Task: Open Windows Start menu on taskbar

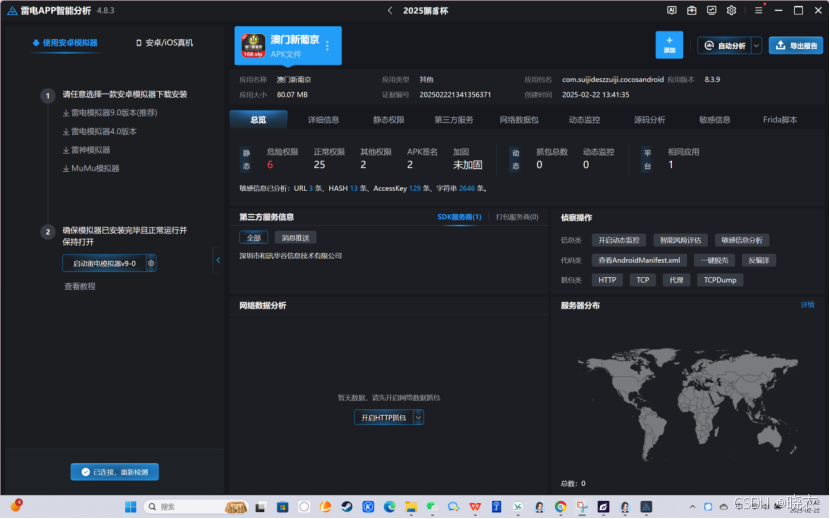Action: coord(130,507)
